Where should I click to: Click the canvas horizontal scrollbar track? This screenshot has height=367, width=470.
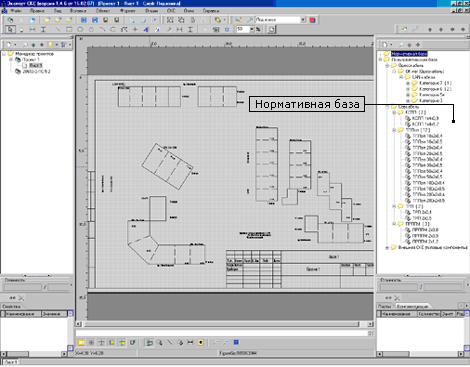pos(223,324)
